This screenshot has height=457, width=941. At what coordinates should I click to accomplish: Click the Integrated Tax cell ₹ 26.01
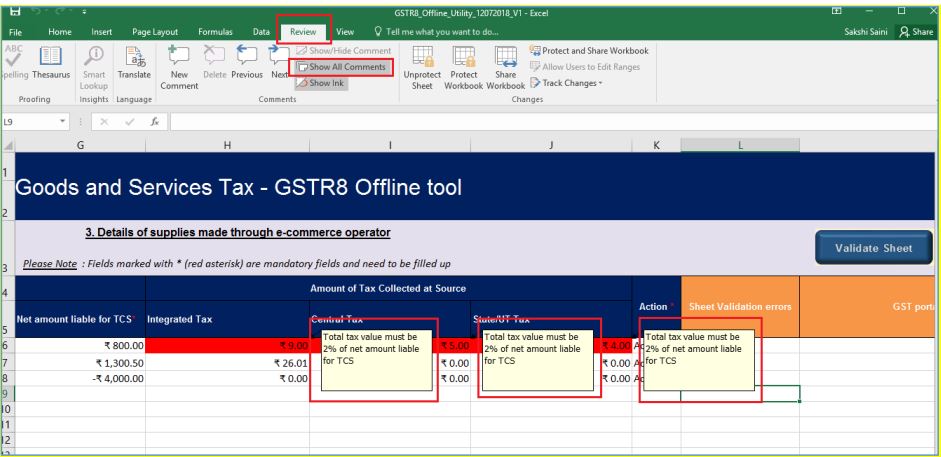coord(227,362)
